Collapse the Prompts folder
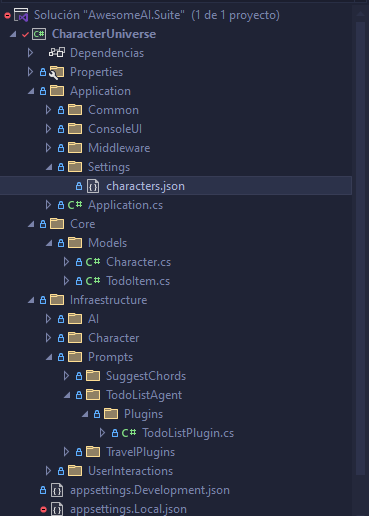This screenshot has width=369, height=516. [49, 357]
